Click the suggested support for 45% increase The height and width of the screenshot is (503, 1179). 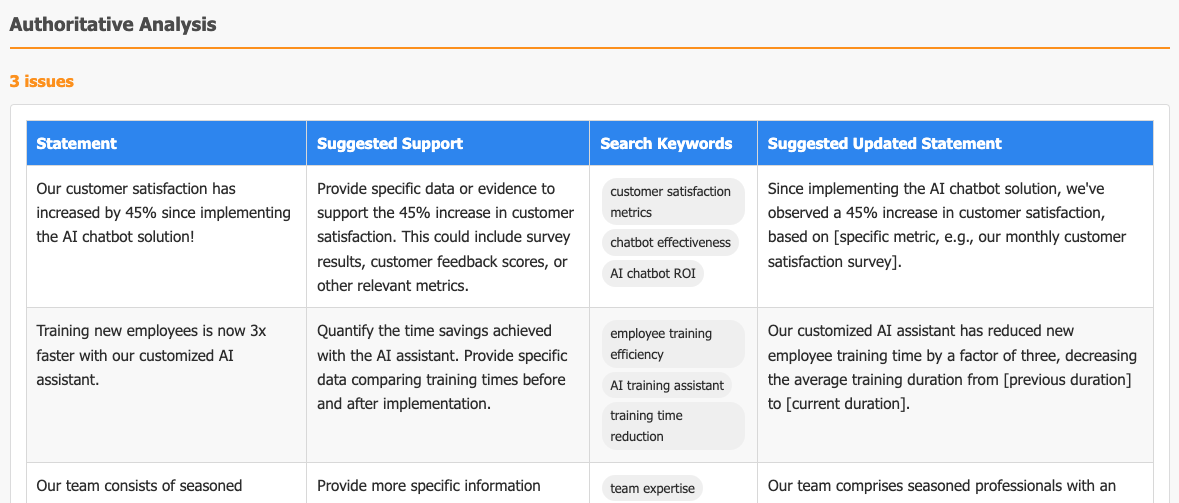[445, 237]
